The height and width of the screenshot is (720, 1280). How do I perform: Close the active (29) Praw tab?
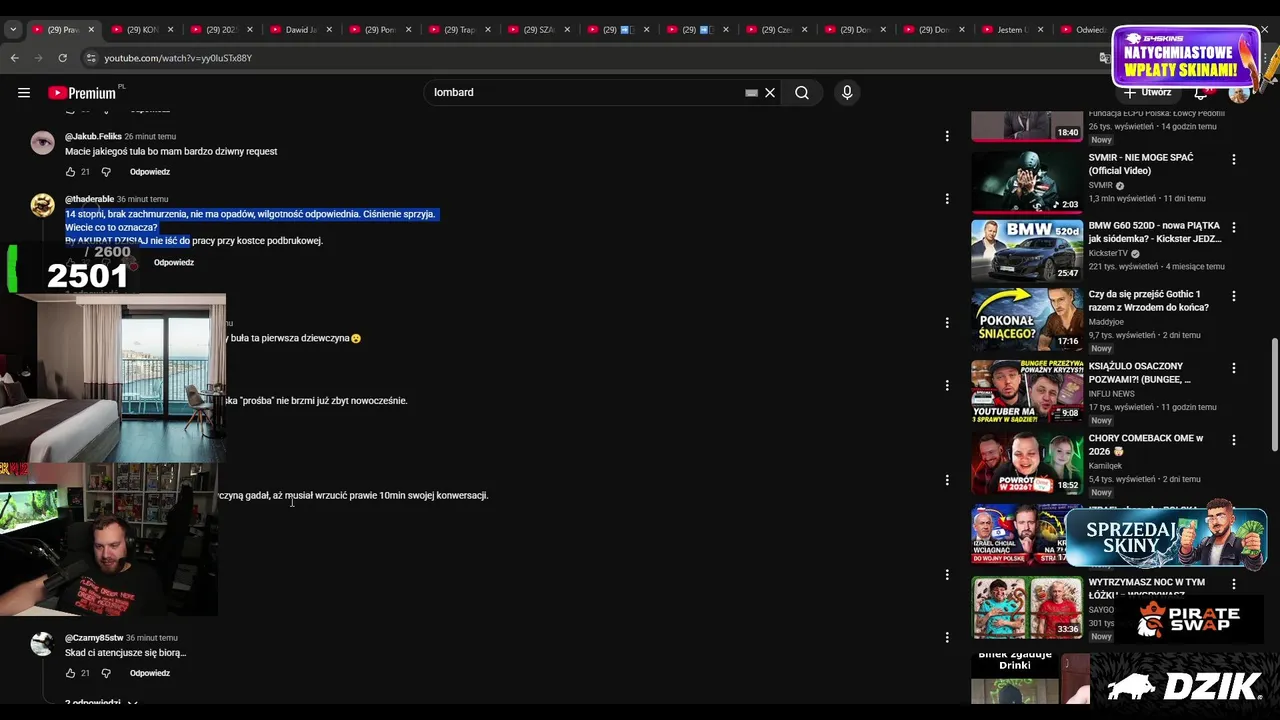(x=90, y=30)
